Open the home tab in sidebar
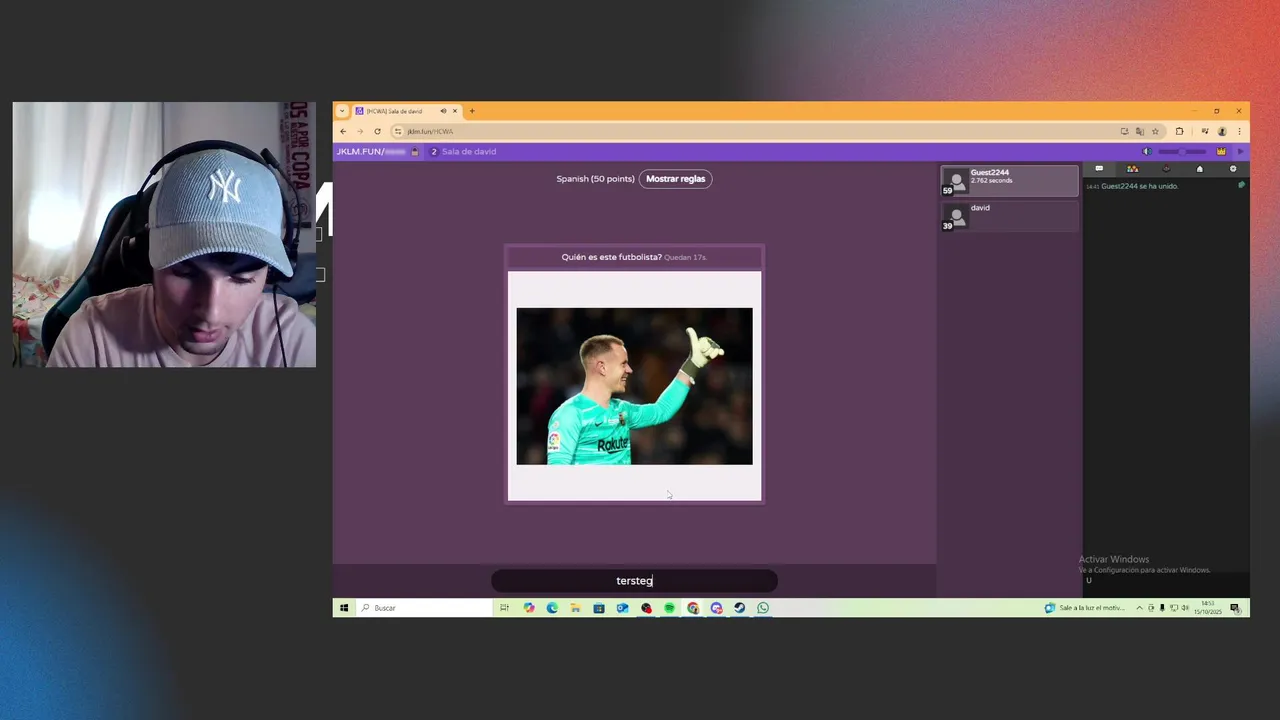 (x=1200, y=169)
